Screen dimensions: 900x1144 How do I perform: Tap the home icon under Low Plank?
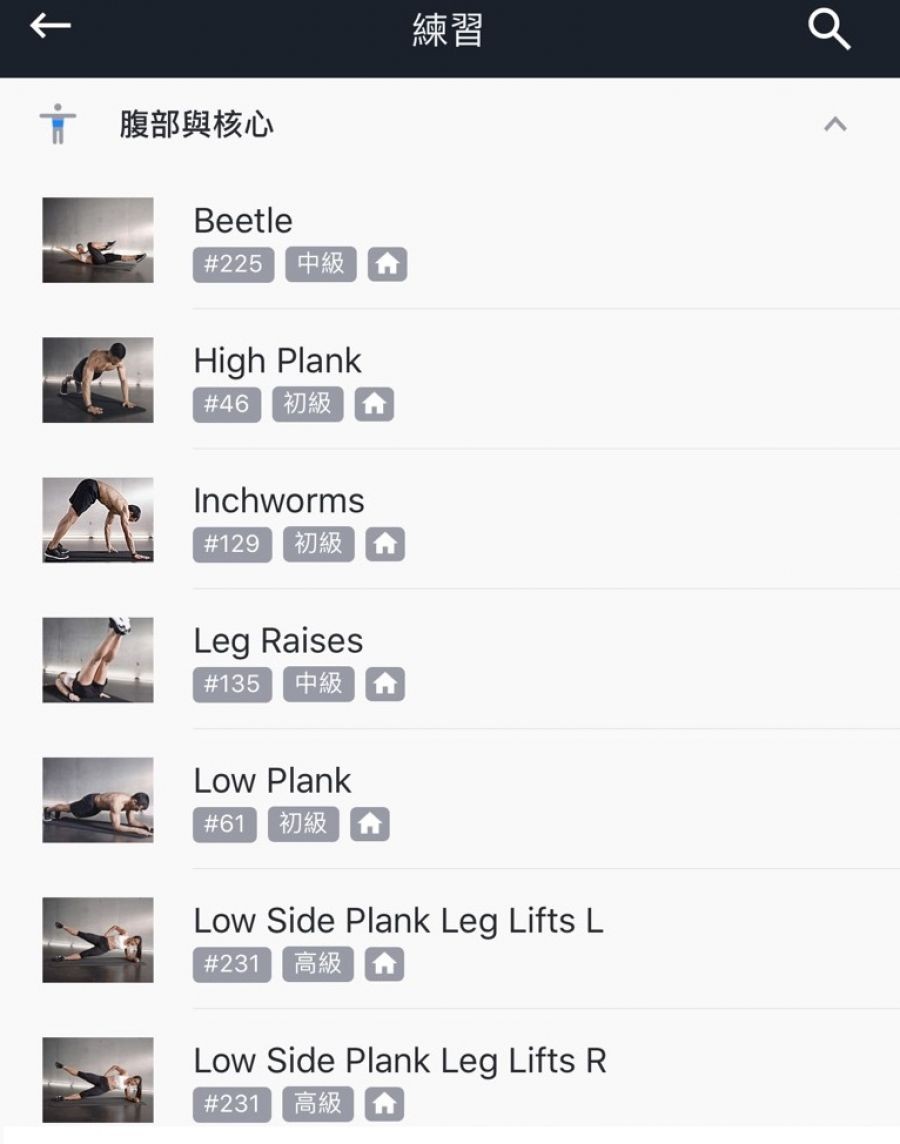[370, 824]
